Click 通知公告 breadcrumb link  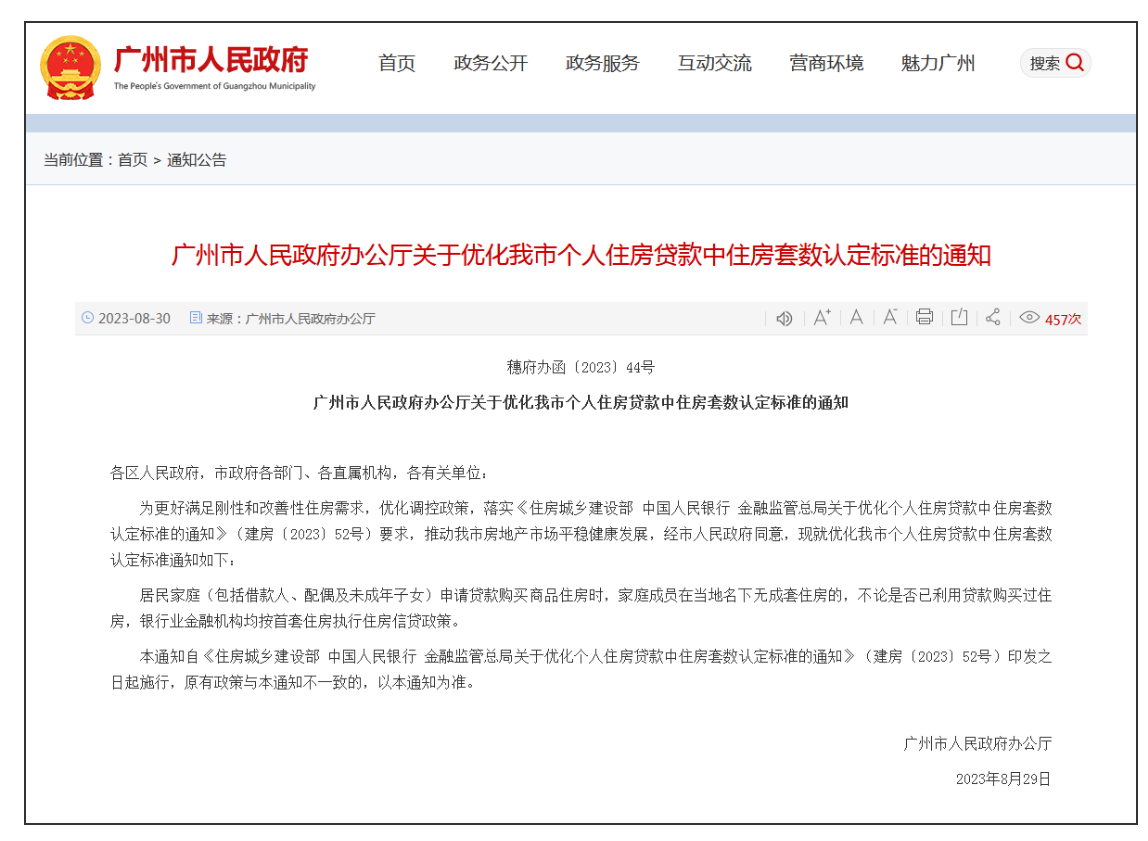[x=197, y=160]
